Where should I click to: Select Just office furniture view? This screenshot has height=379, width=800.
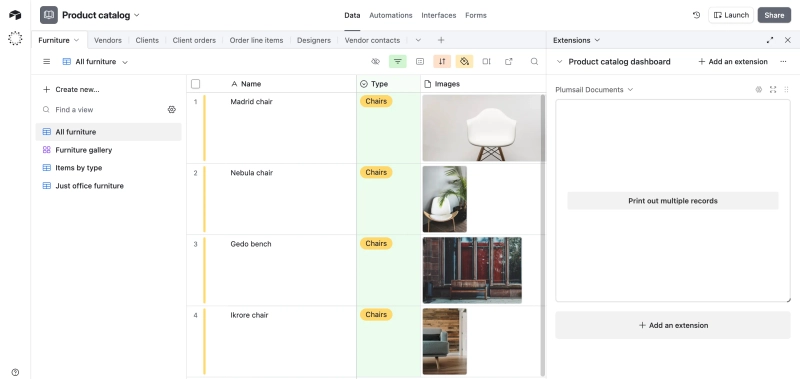(x=108, y=186)
